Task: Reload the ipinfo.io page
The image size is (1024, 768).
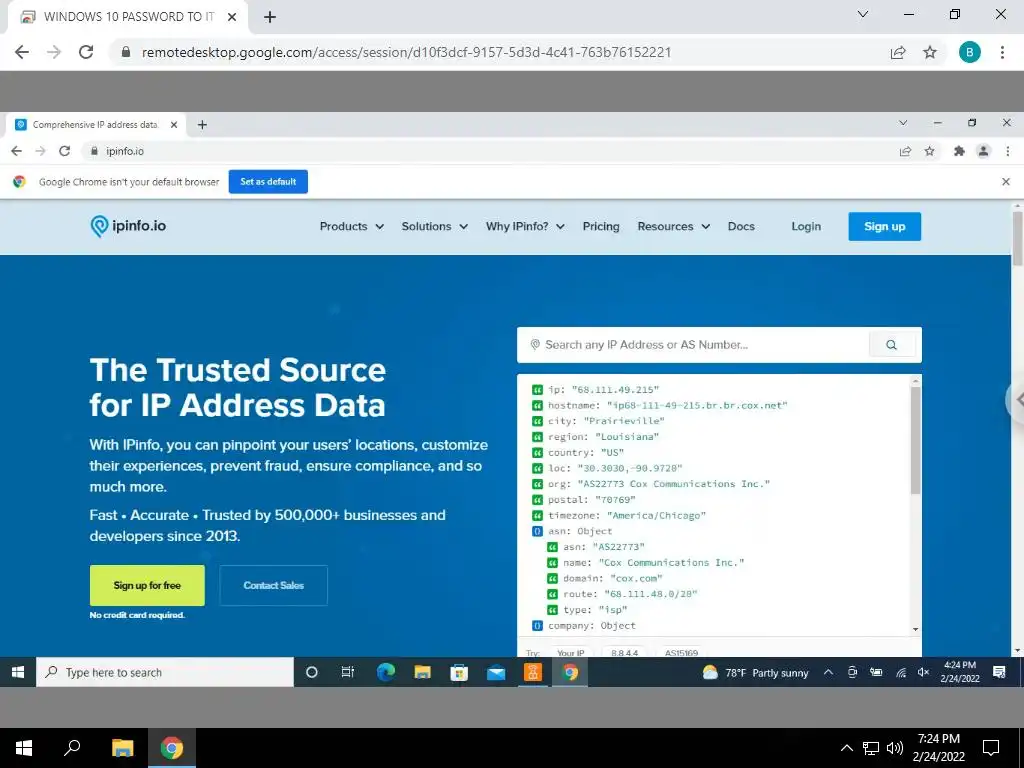Action: [64, 151]
